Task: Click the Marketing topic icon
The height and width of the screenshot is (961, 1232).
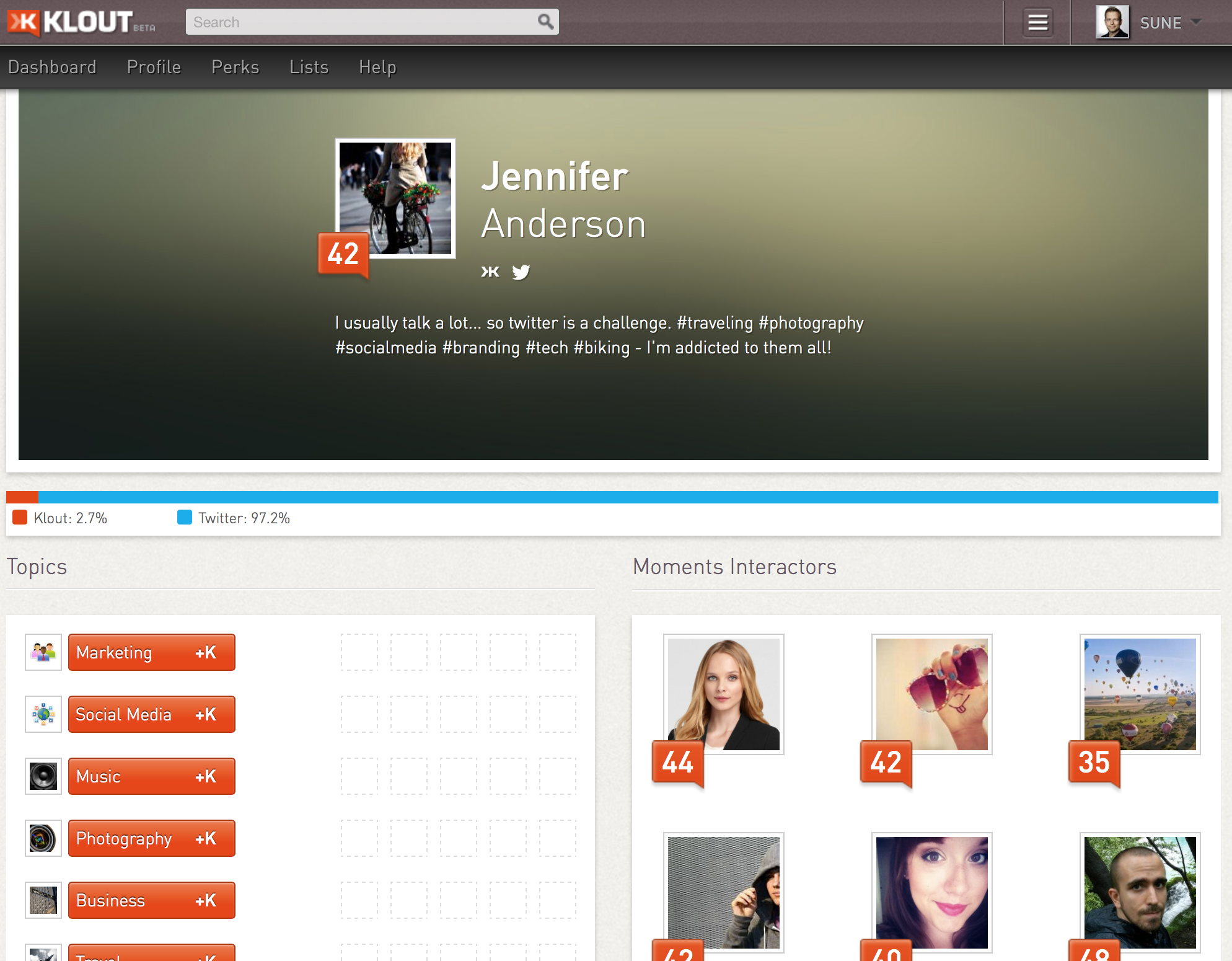Action: [43, 652]
